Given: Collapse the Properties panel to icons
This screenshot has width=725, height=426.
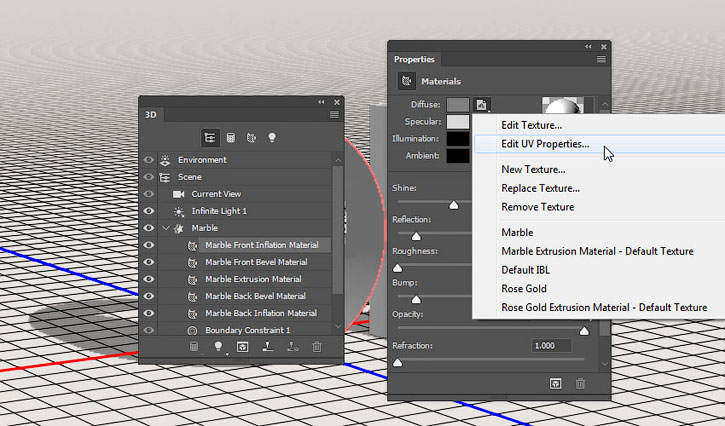Looking at the screenshot, I should click(588, 47).
